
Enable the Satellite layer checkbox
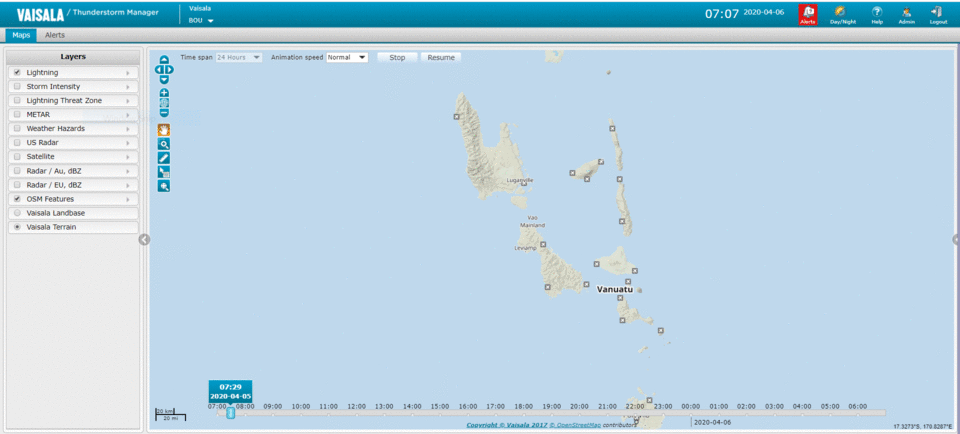tap(17, 157)
